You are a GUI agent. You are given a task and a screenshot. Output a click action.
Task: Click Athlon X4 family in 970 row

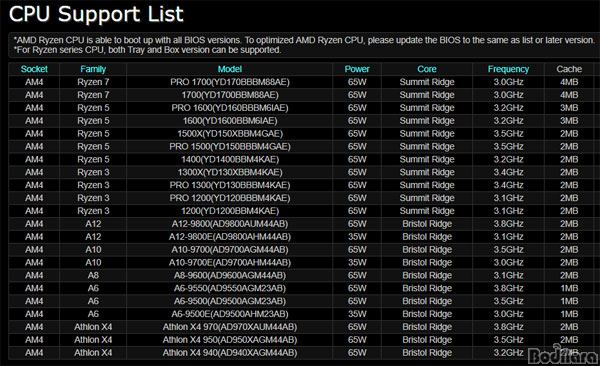tap(93, 327)
